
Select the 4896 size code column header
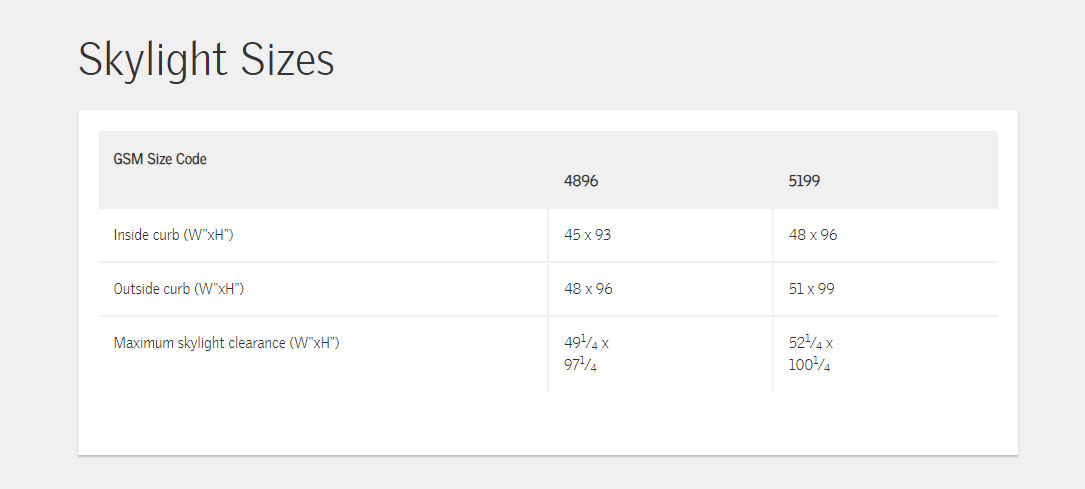click(x=581, y=181)
